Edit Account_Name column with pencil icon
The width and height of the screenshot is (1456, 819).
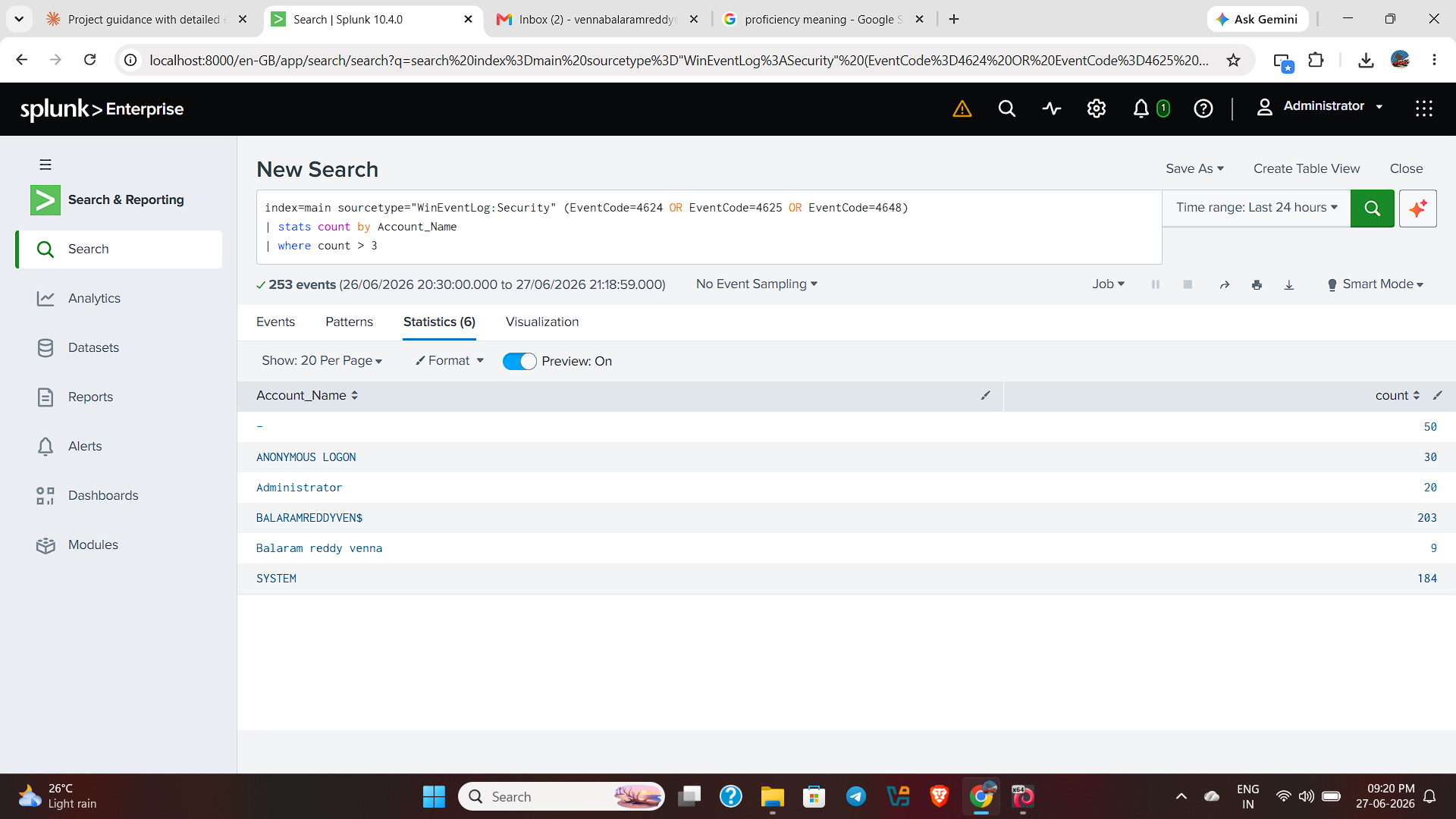pyautogui.click(x=985, y=395)
